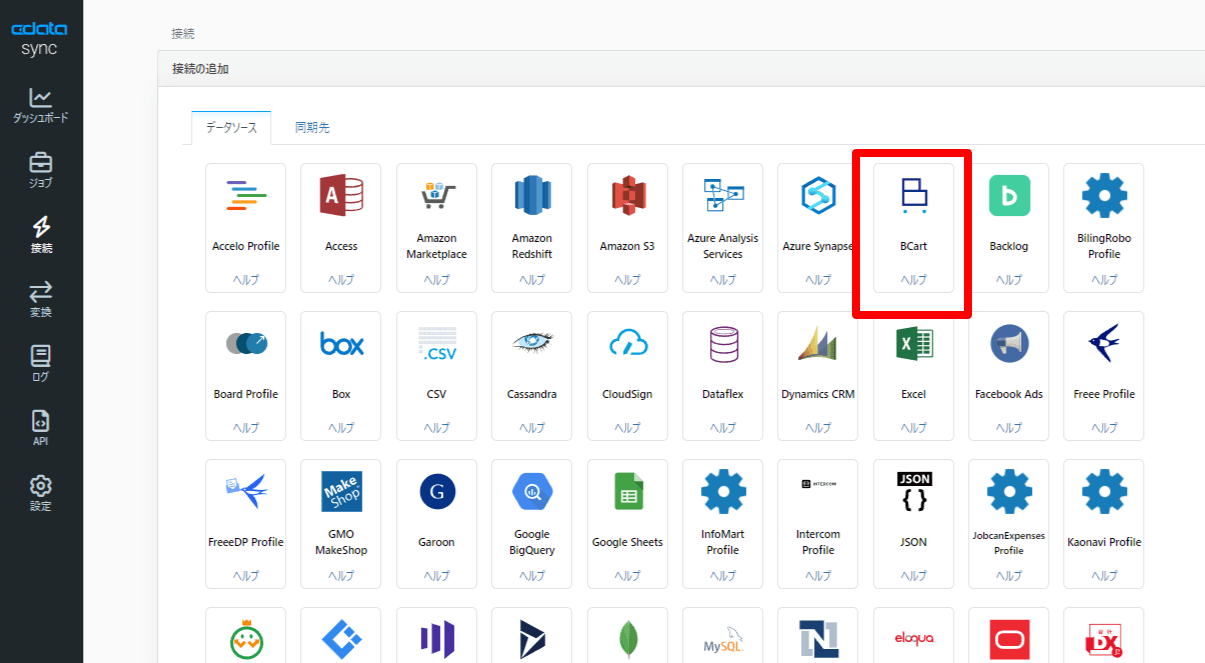Click the Google Sheets label text
1205x663 pixels.
pyautogui.click(x=627, y=542)
